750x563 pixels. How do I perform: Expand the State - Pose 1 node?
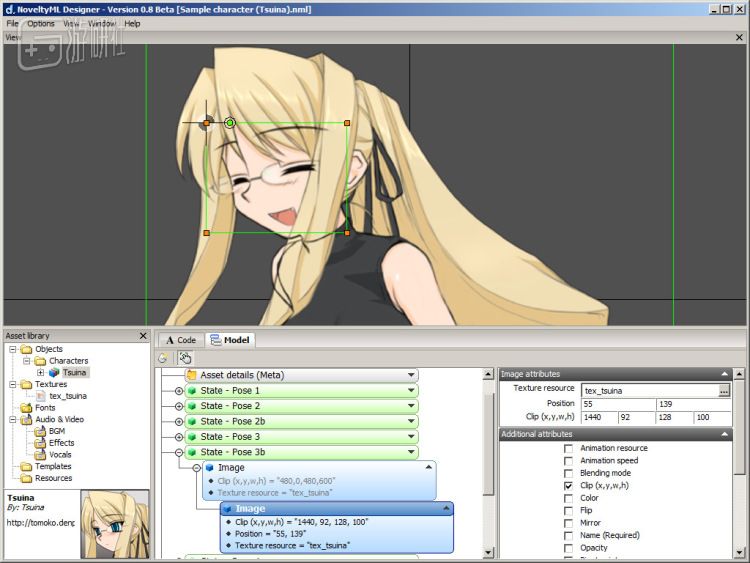click(179, 390)
